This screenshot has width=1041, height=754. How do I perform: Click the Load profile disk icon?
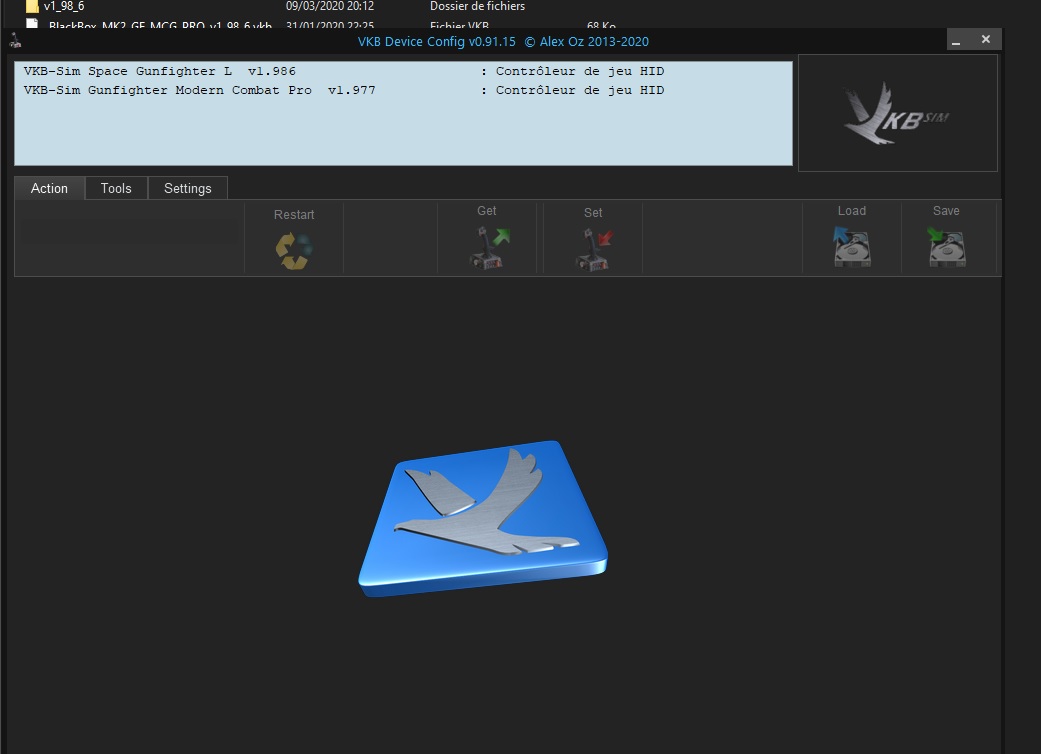[x=852, y=246]
